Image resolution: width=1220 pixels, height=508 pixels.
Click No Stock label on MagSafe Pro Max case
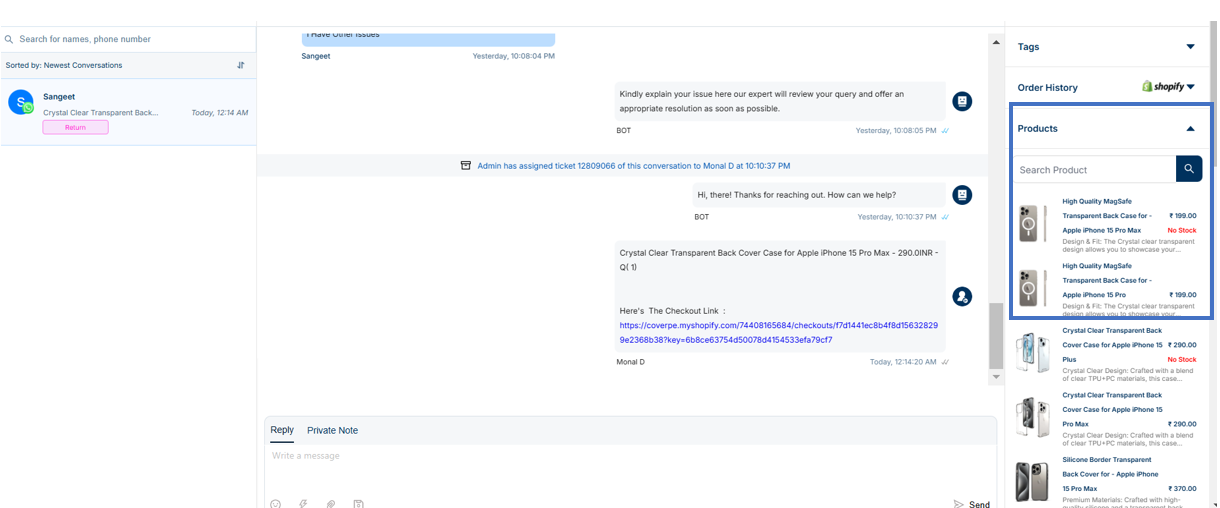click(1182, 230)
